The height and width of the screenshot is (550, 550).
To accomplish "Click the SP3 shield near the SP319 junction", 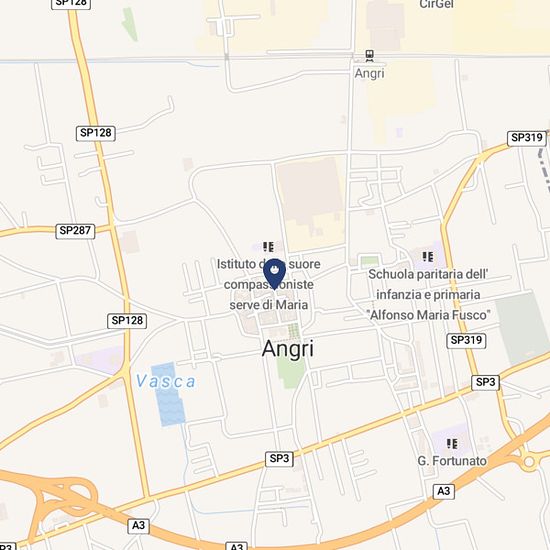I will tap(485, 382).
